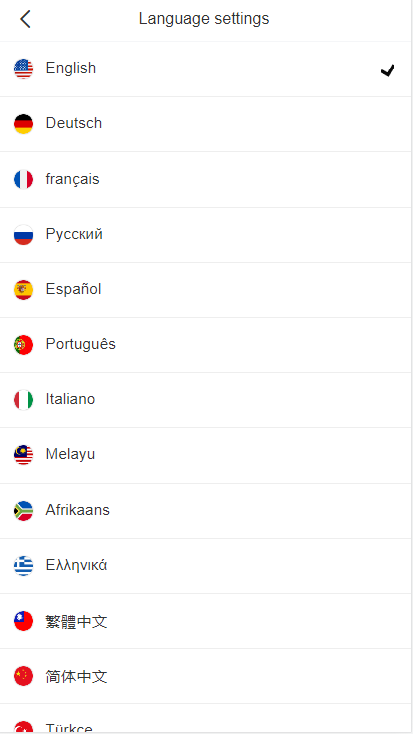The height and width of the screenshot is (734, 413).
Task: Select the partially visible Türkçe option
Action: [x=206, y=719]
